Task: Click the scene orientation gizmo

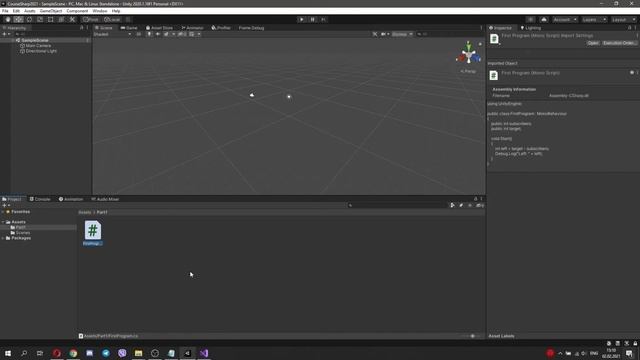Action: tap(469, 53)
